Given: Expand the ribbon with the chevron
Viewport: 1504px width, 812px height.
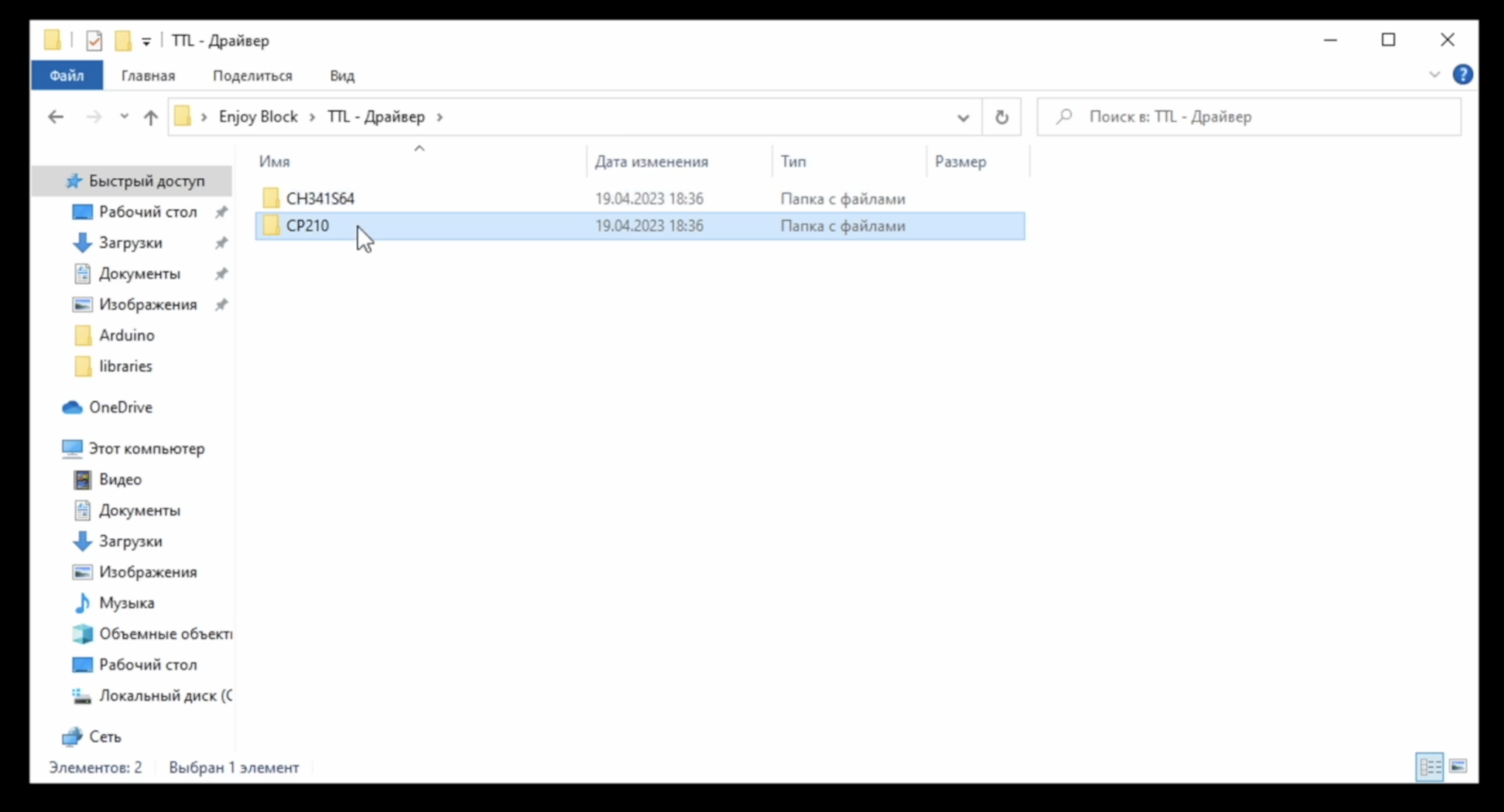Looking at the screenshot, I should [x=1434, y=75].
